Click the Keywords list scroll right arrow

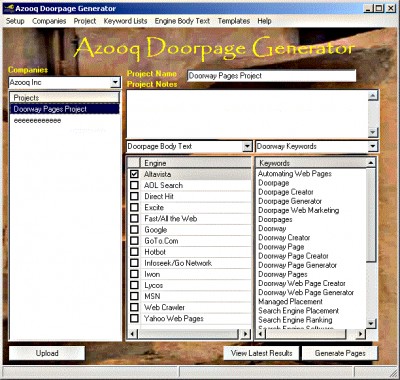360,334
